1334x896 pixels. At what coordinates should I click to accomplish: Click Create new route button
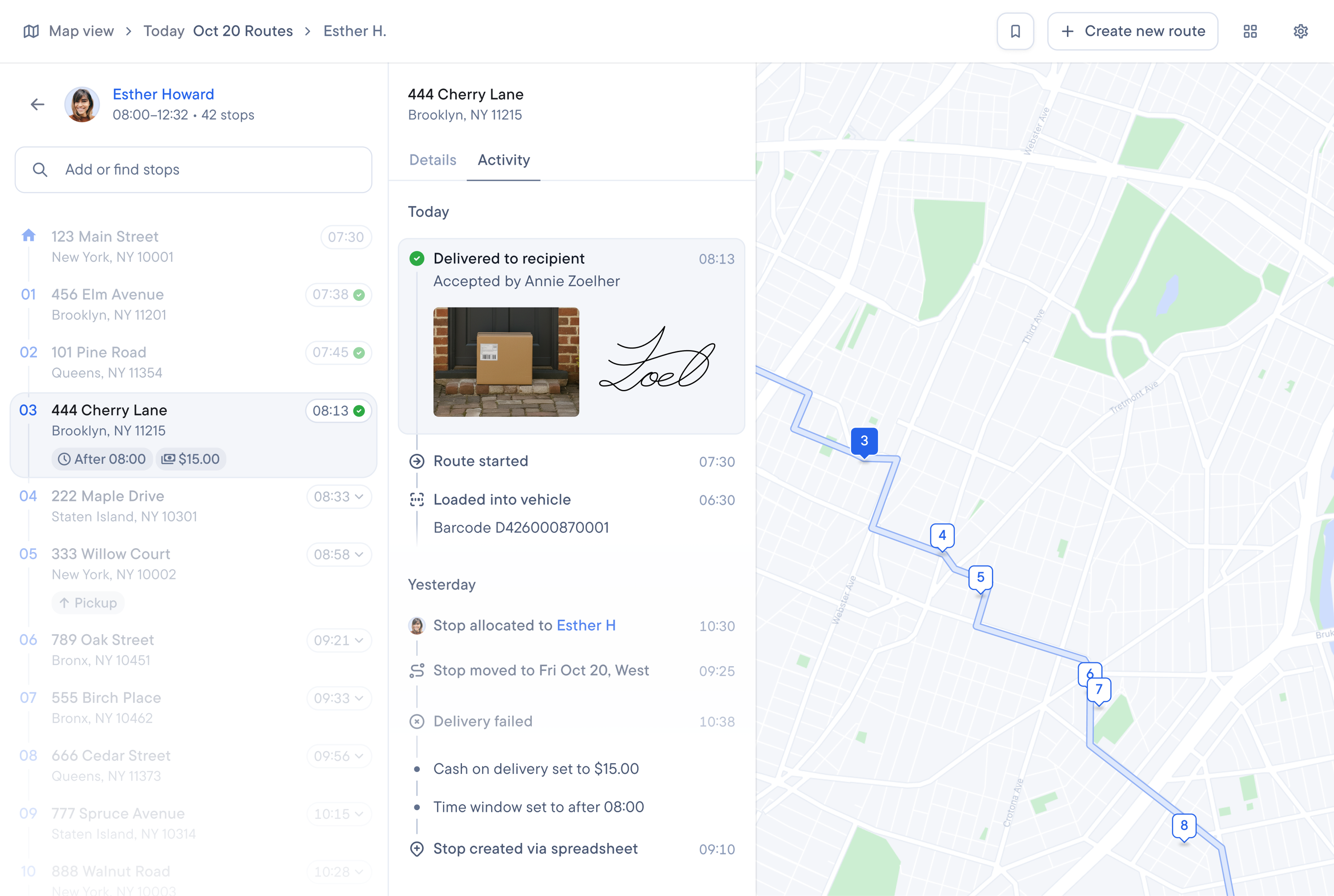[1132, 31]
